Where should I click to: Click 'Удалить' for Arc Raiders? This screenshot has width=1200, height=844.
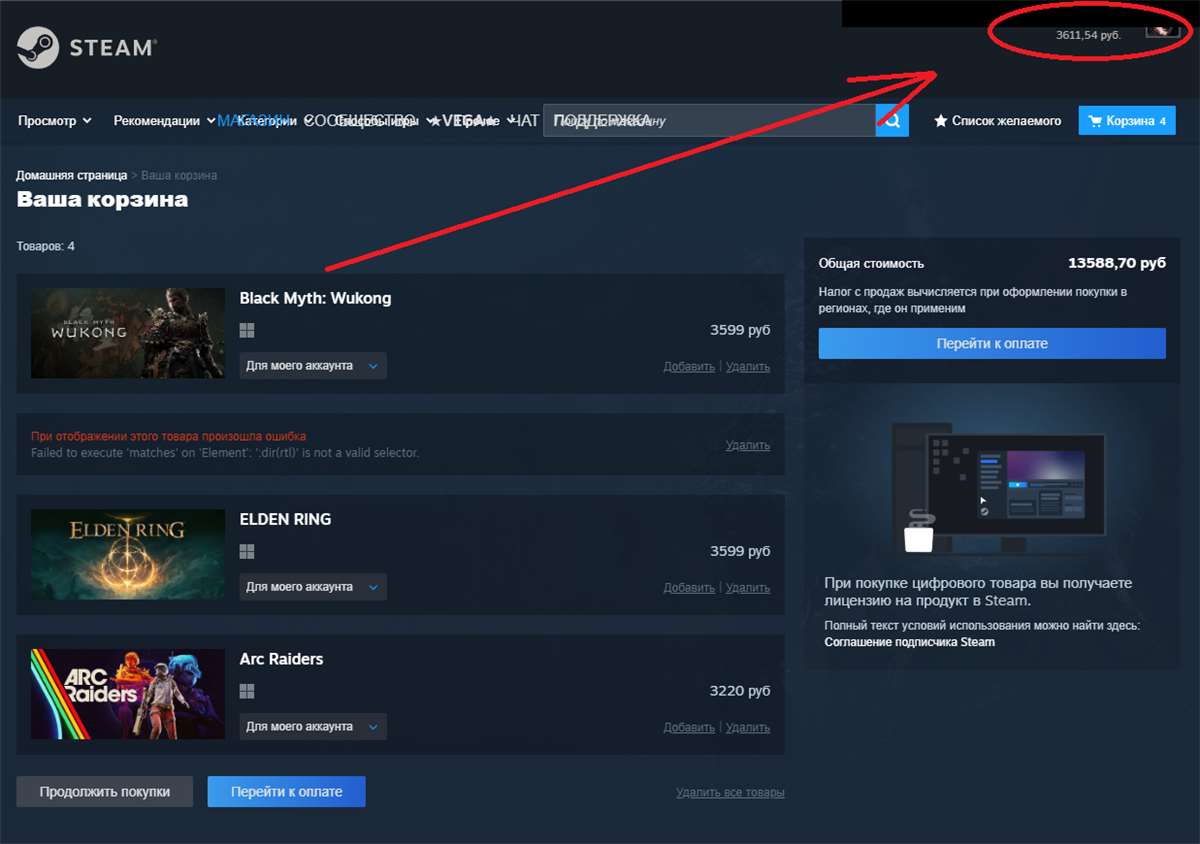[748, 728]
